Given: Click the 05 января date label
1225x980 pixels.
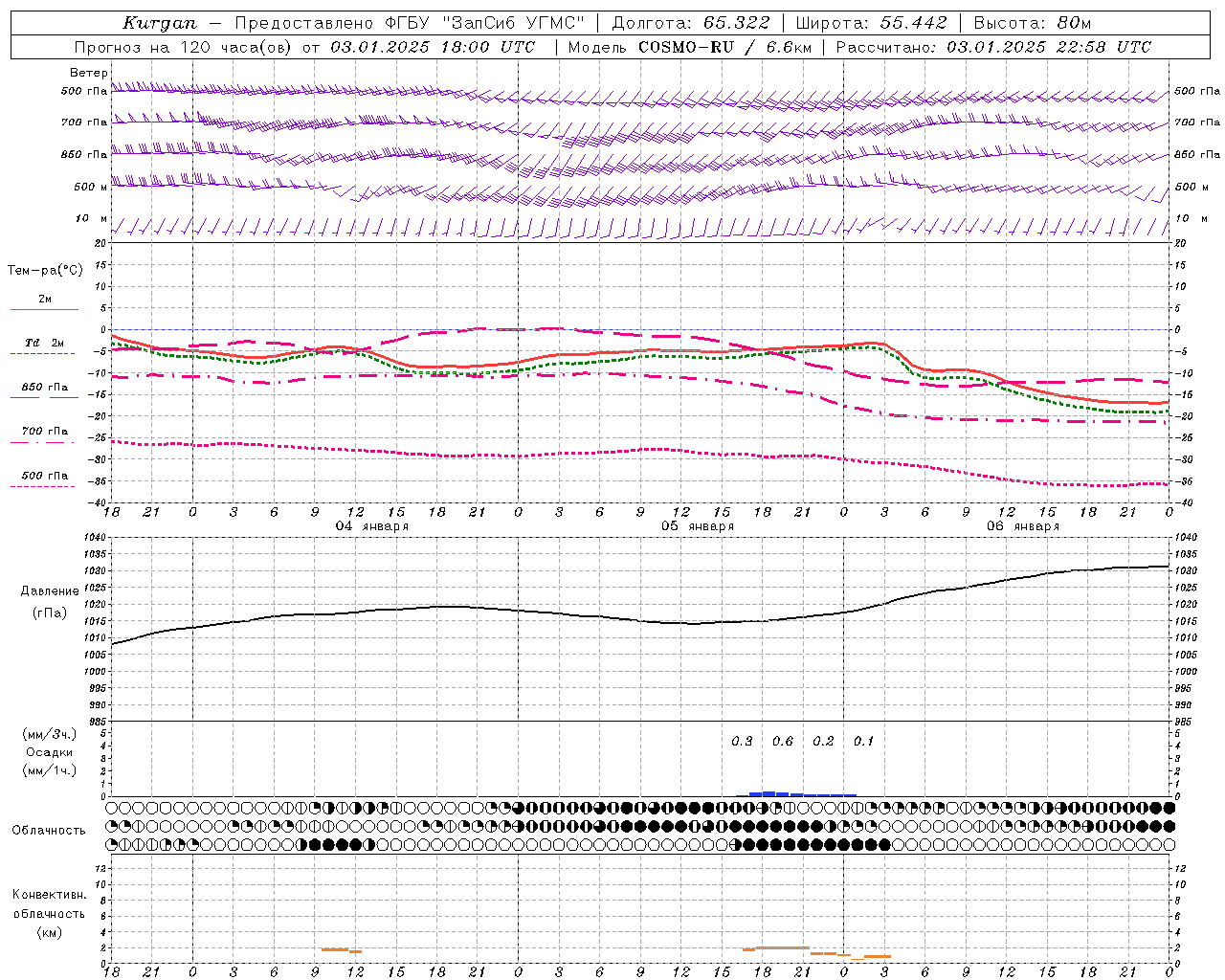Looking at the screenshot, I should coord(698,526).
